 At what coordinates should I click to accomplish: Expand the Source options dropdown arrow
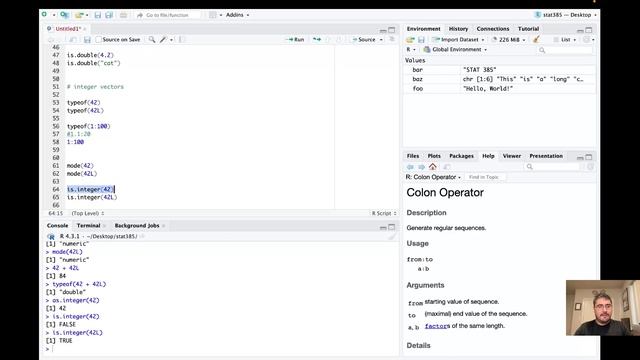[x=381, y=40]
